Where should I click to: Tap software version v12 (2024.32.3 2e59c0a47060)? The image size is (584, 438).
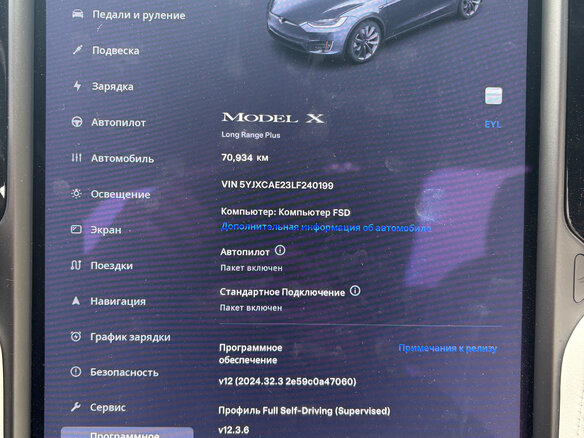pos(288,381)
